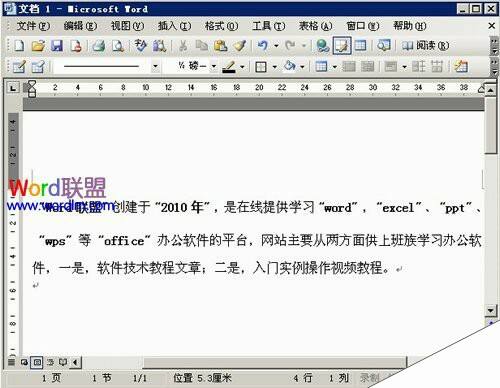Click the vertical scrollbar thumb
500x388 pixels.
click(490, 126)
